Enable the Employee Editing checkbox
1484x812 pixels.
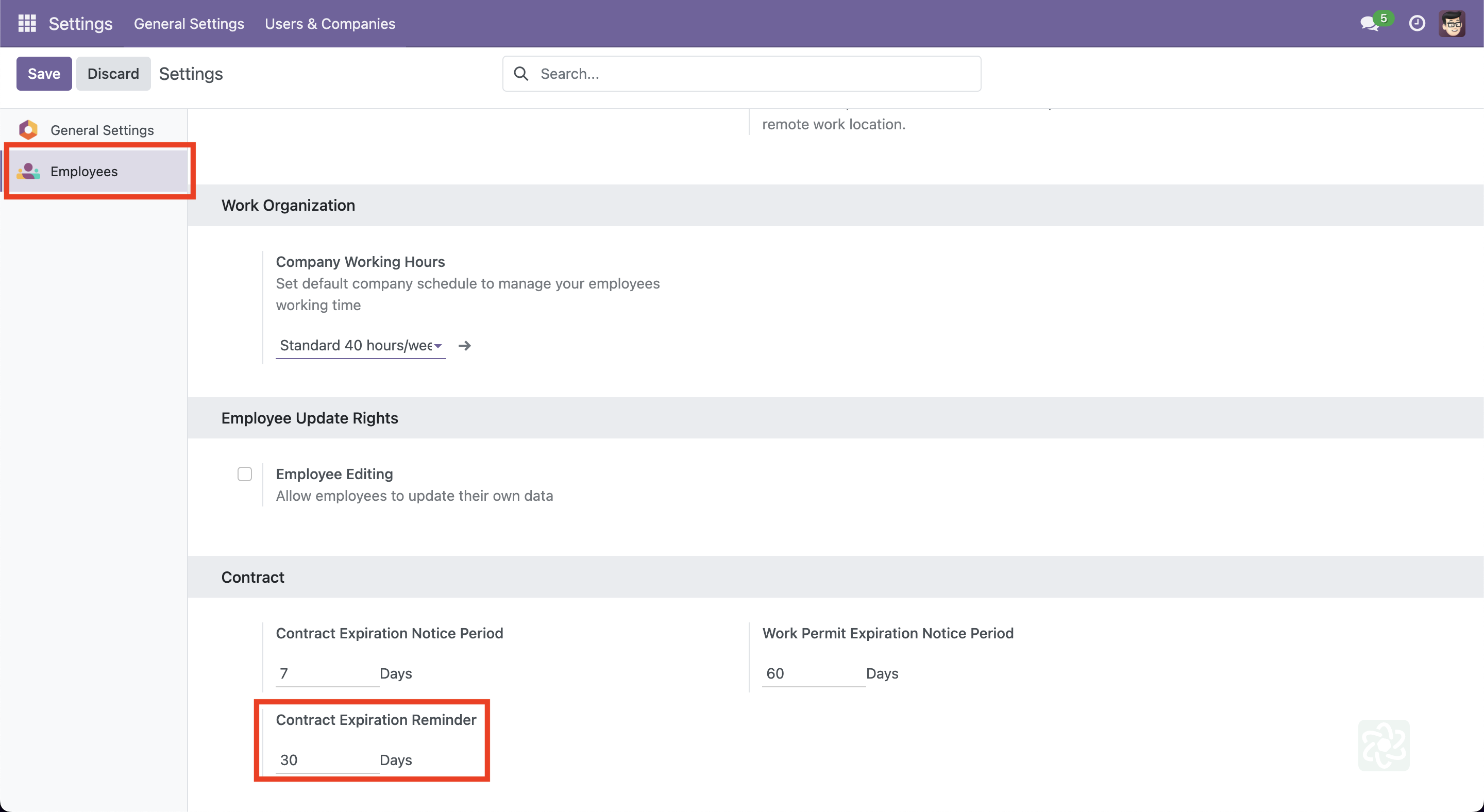coord(245,474)
